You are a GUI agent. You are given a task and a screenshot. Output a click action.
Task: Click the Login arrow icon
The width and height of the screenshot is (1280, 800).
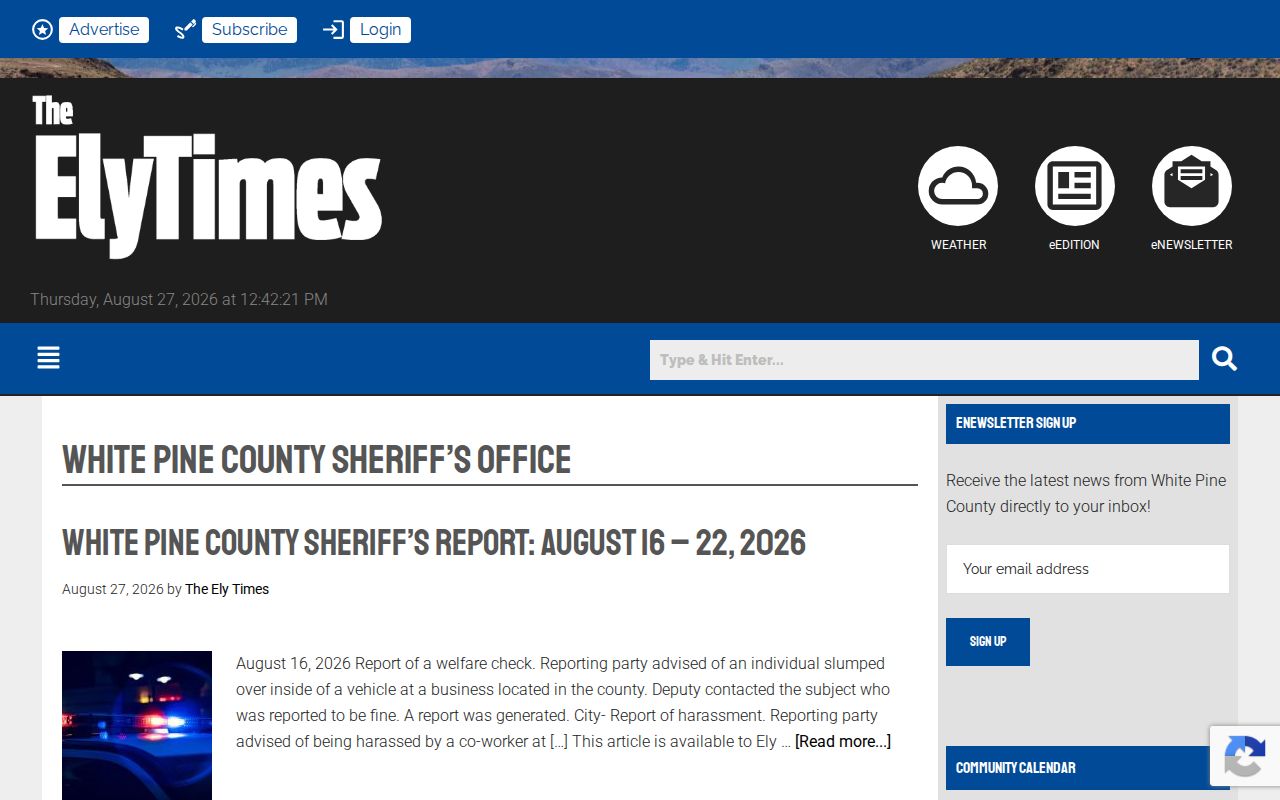click(x=333, y=30)
